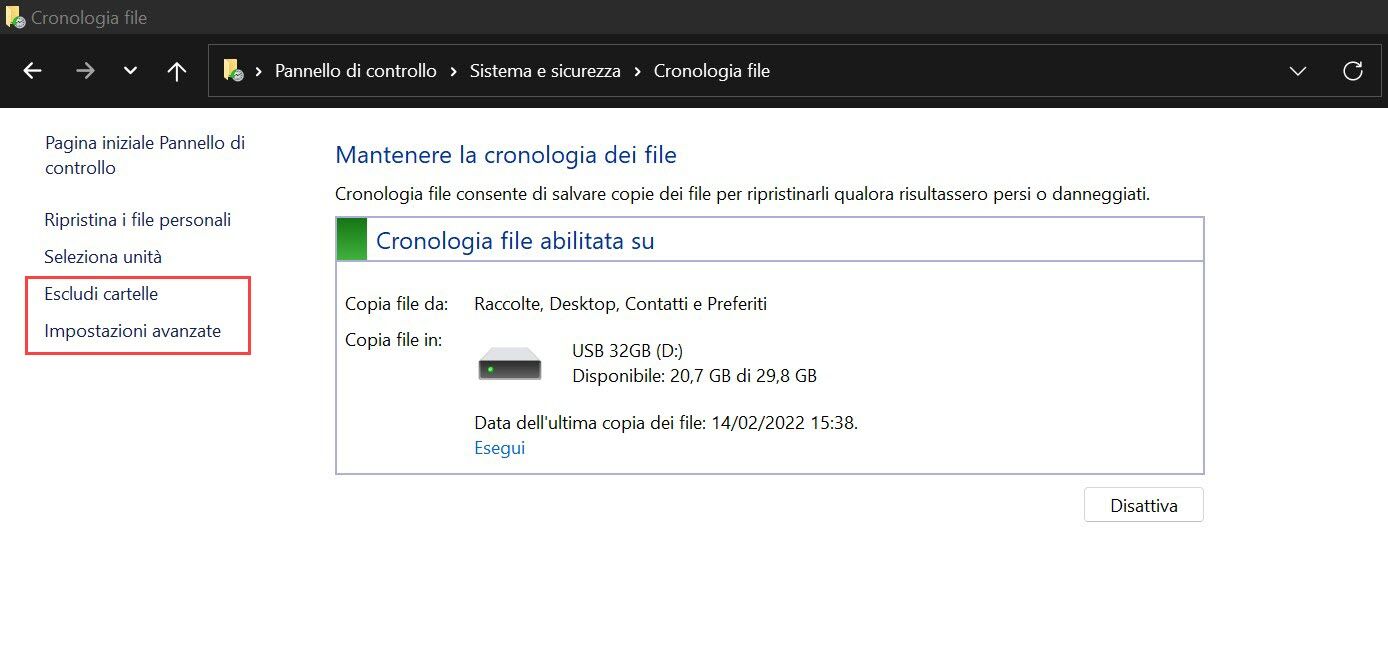Click the green File History status indicator square
The image size is (1388, 648).
tap(351, 238)
